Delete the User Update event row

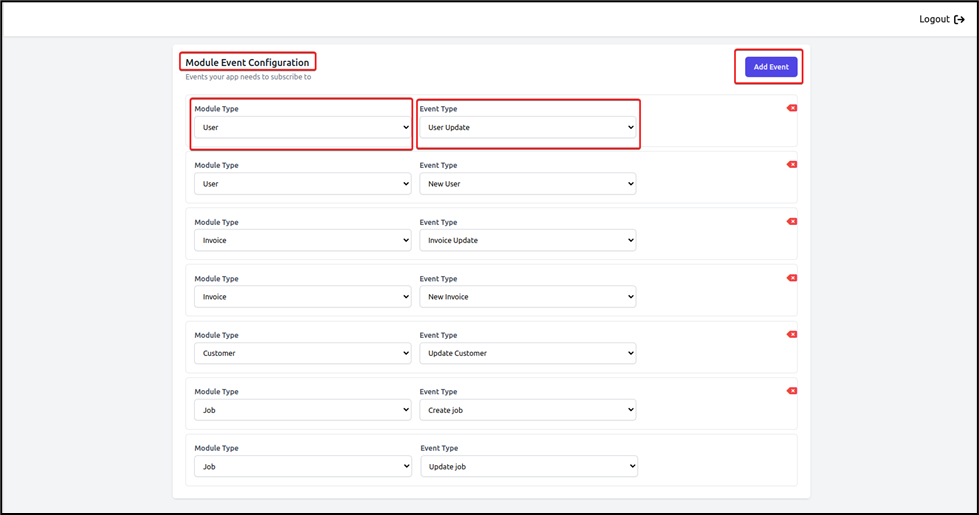(x=792, y=108)
